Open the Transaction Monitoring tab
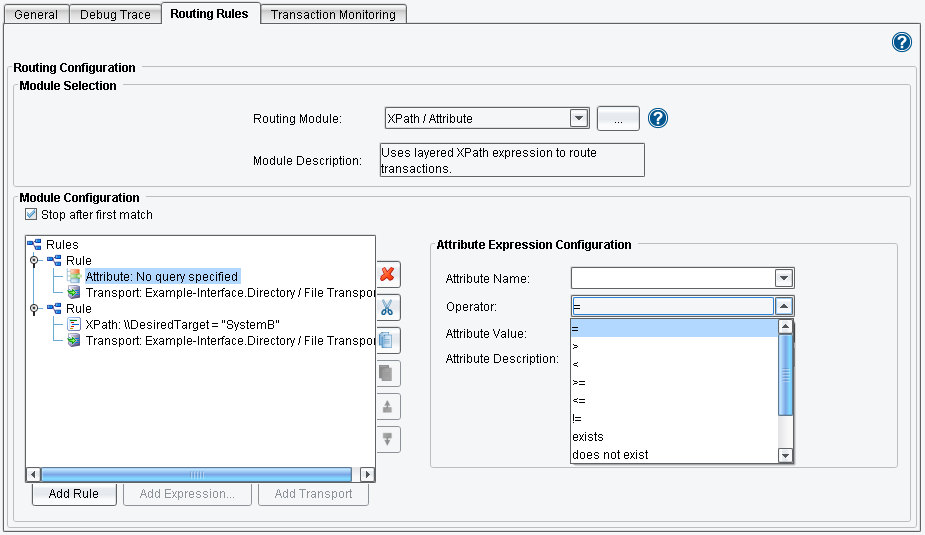 point(333,14)
